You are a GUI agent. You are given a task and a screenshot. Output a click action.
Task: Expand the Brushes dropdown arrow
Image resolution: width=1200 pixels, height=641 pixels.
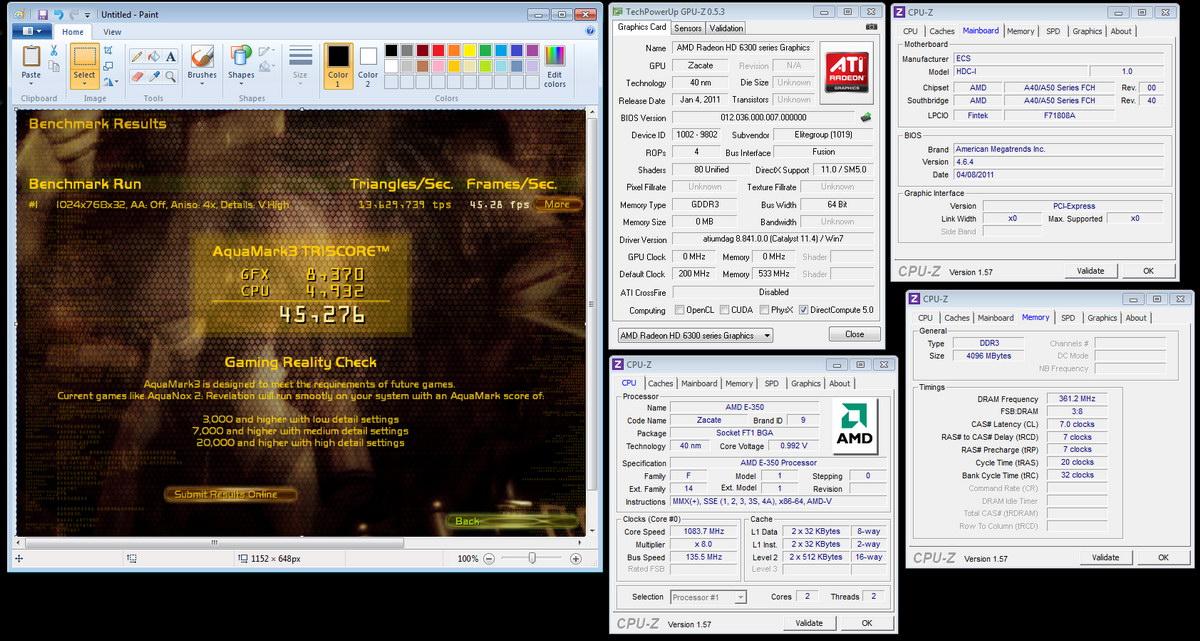[202, 84]
